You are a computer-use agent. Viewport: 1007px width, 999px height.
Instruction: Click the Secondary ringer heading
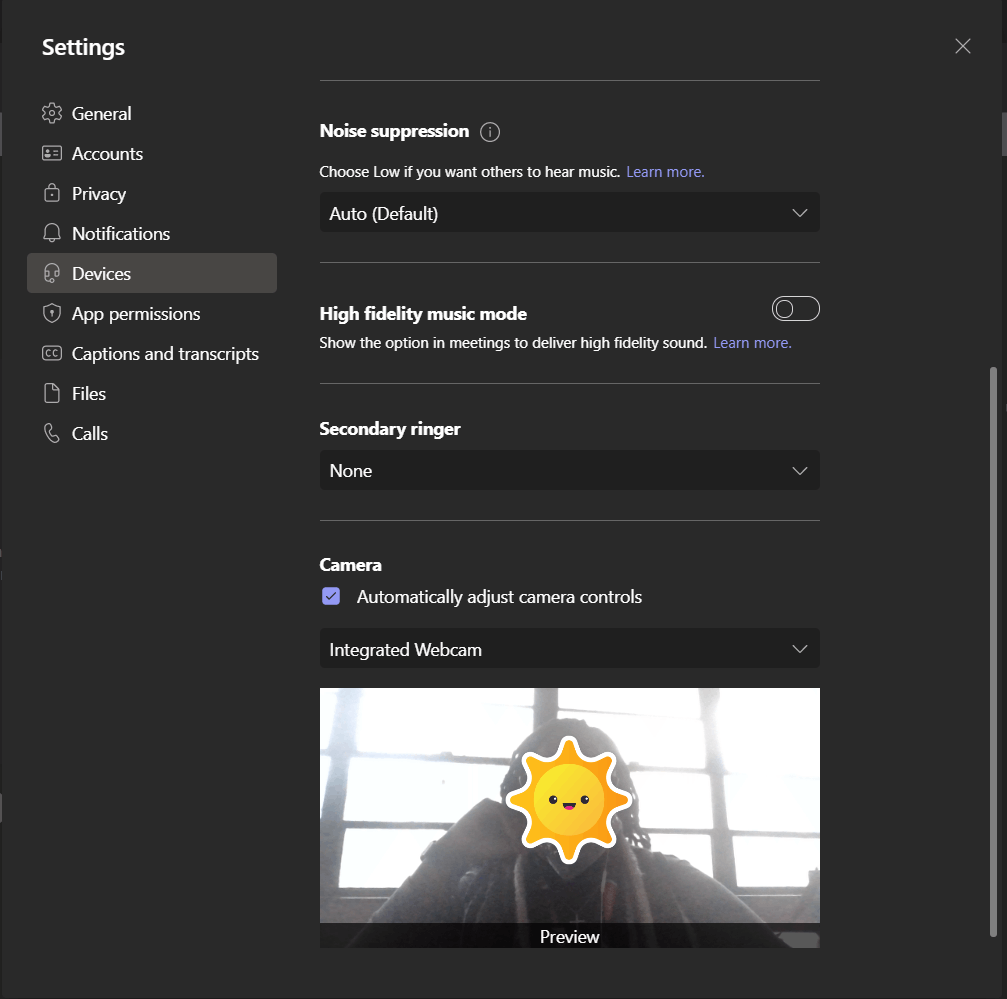click(x=390, y=429)
